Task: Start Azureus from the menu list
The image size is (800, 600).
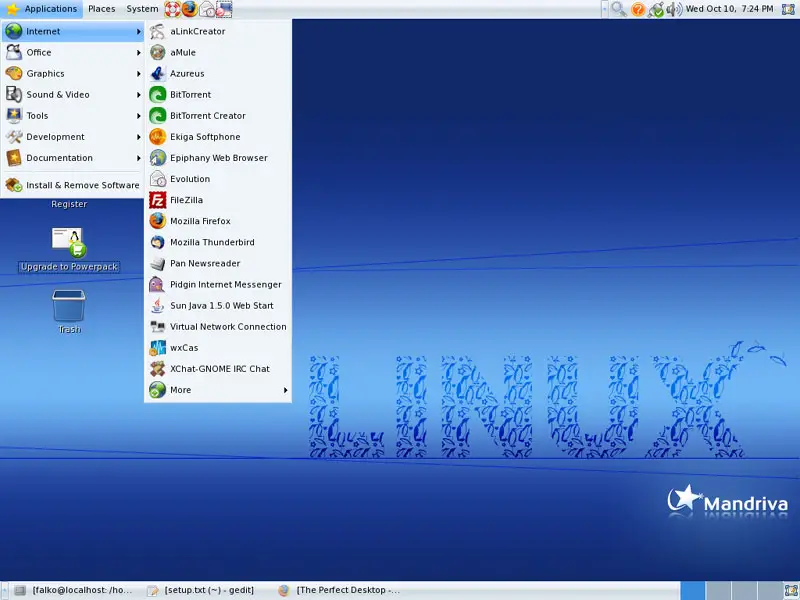Action: 187,74
